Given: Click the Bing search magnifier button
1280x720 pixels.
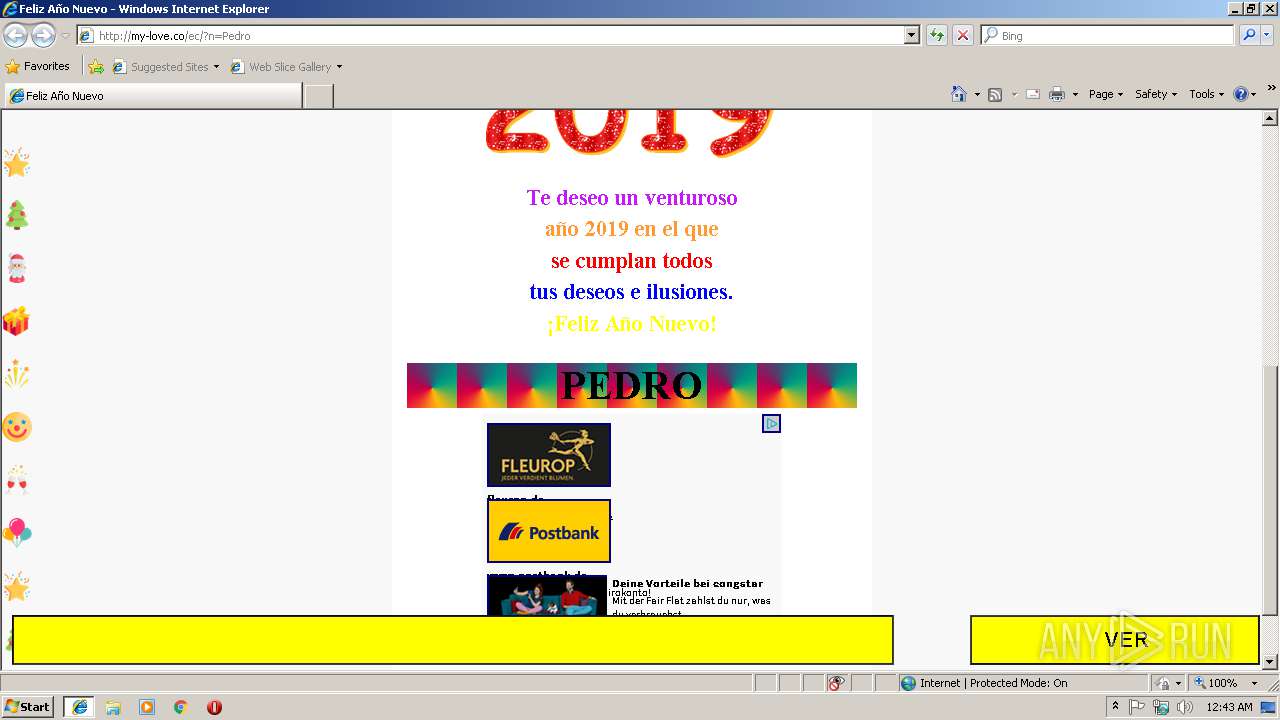Looking at the screenshot, I should tap(1248, 35).
